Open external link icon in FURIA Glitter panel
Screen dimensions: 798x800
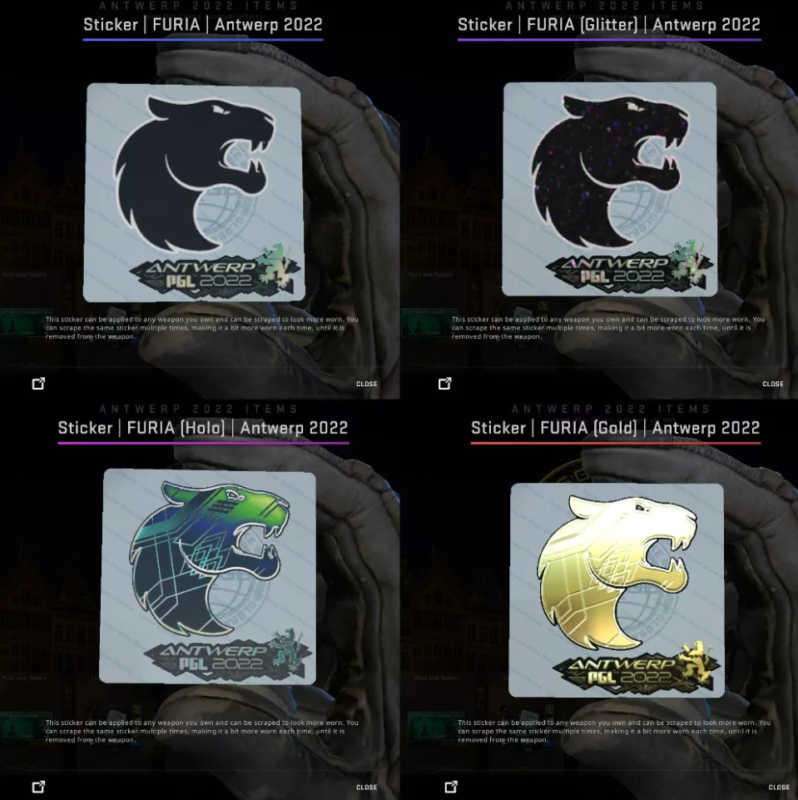pyautogui.click(x=444, y=384)
